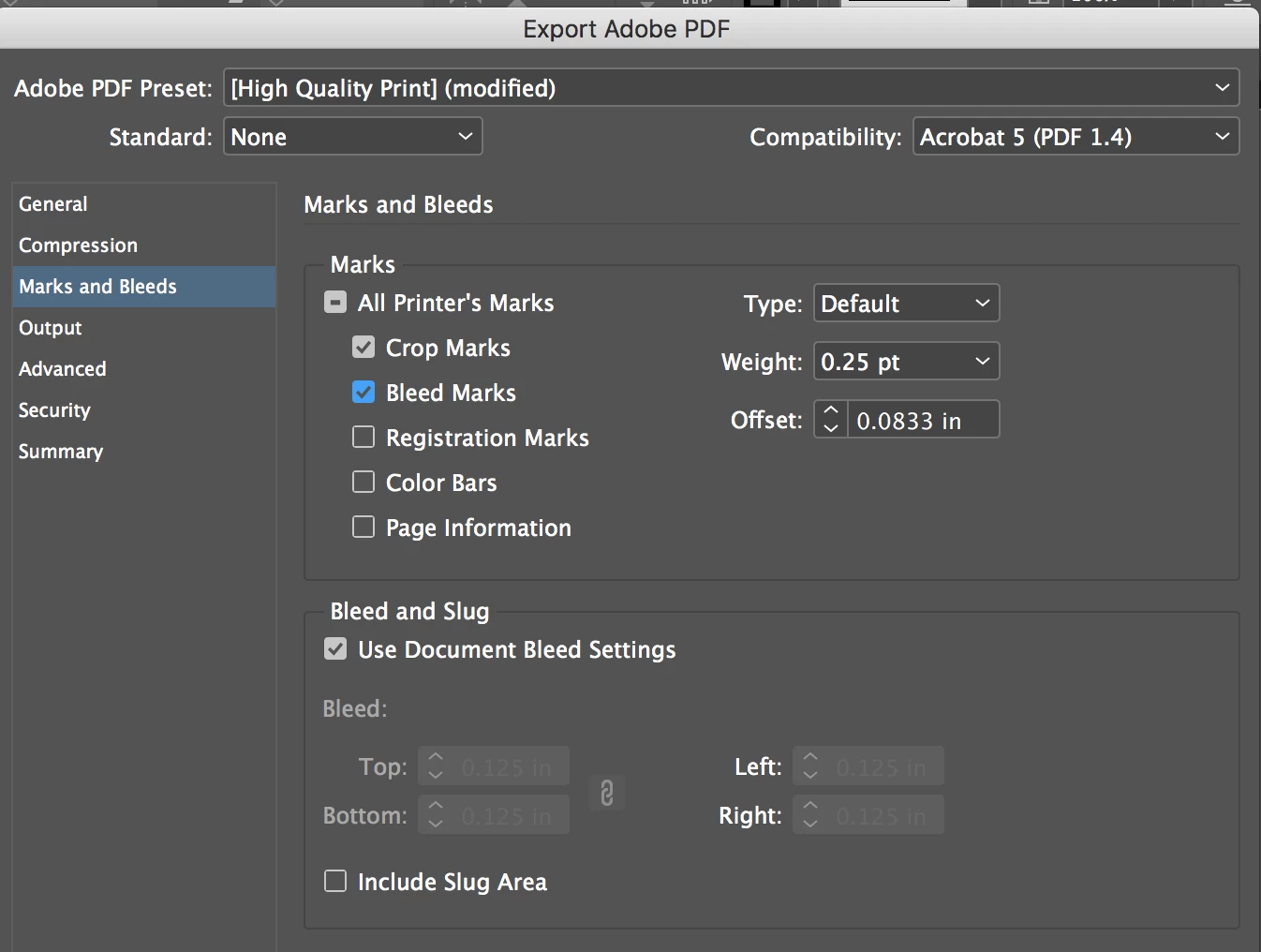Toggle All Printer's Marks checkbox
The image size is (1261, 952).
pyautogui.click(x=335, y=302)
